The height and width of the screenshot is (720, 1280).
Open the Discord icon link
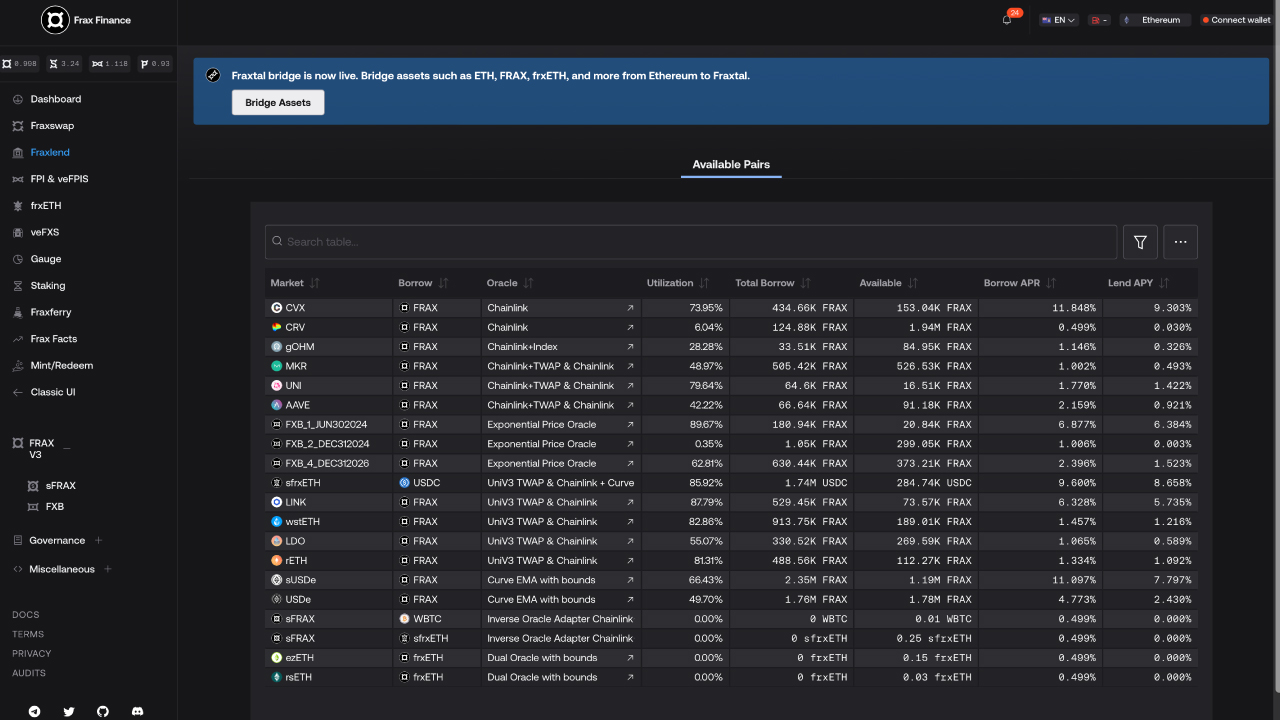(x=137, y=711)
